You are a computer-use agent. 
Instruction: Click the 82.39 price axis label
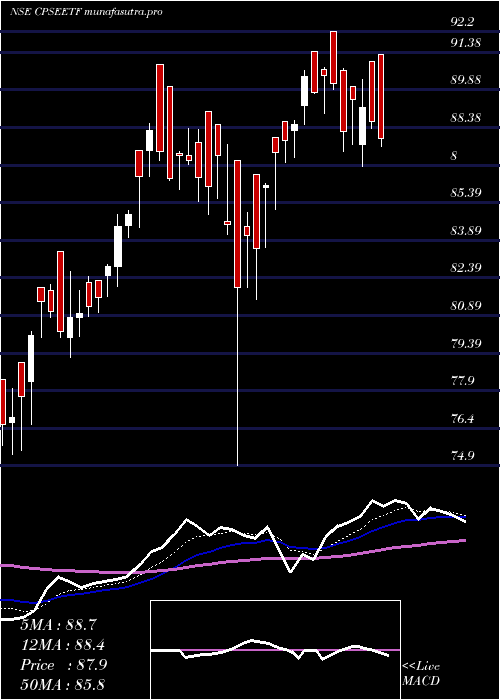[x=466, y=268]
